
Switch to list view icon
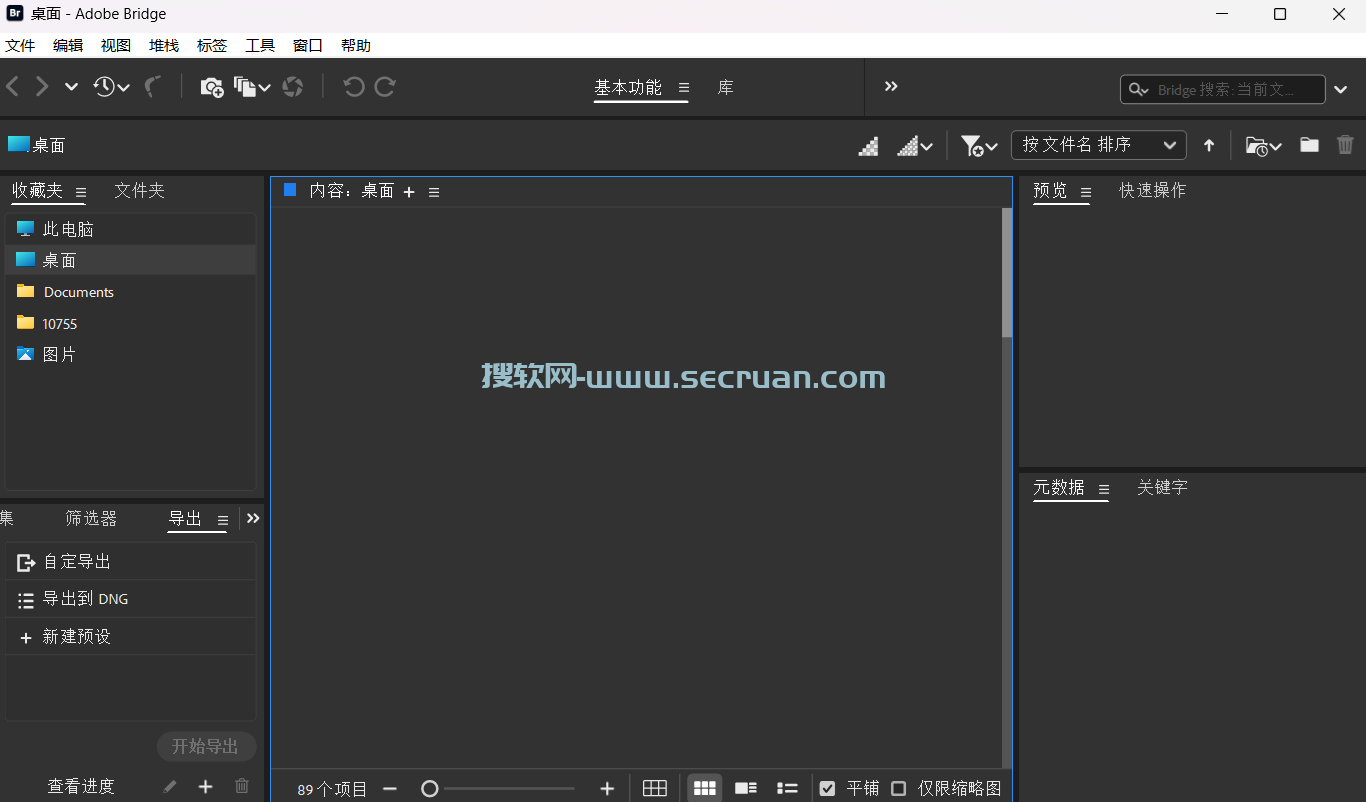[x=787, y=788]
